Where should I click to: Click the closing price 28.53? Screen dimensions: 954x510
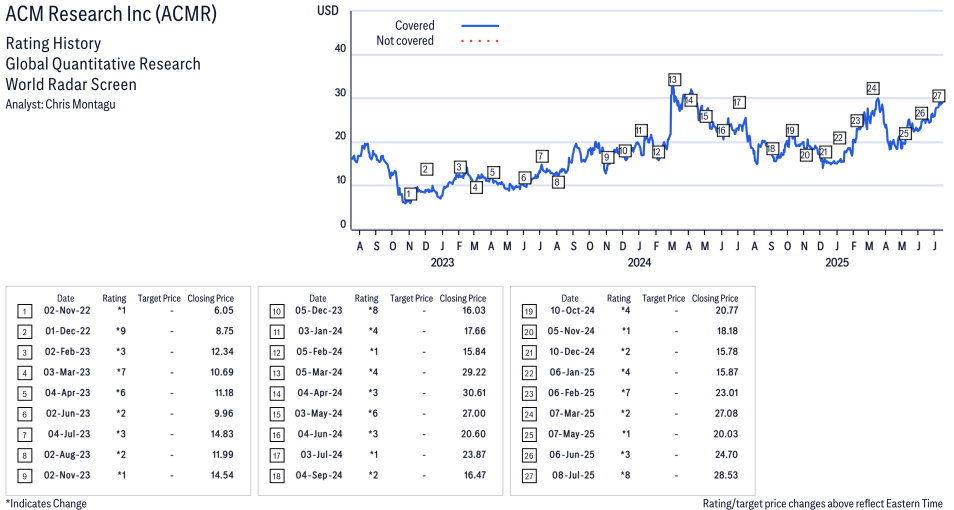[726, 476]
